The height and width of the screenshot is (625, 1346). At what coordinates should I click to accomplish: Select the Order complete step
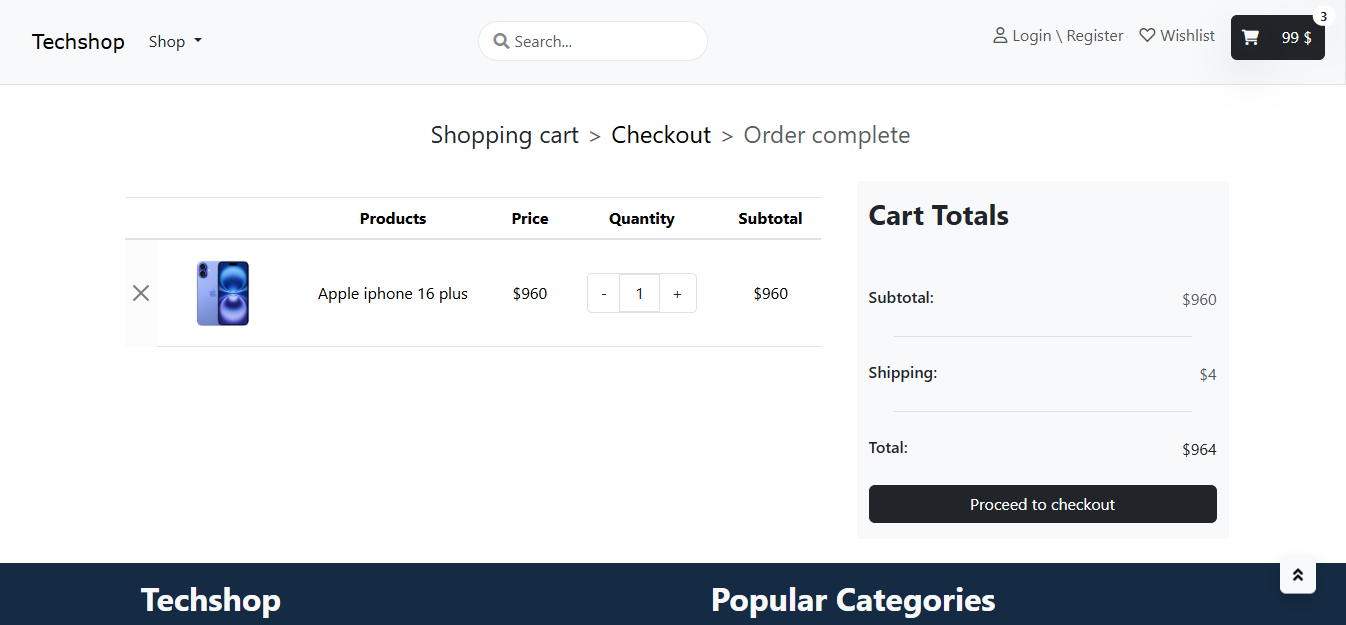point(826,135)
